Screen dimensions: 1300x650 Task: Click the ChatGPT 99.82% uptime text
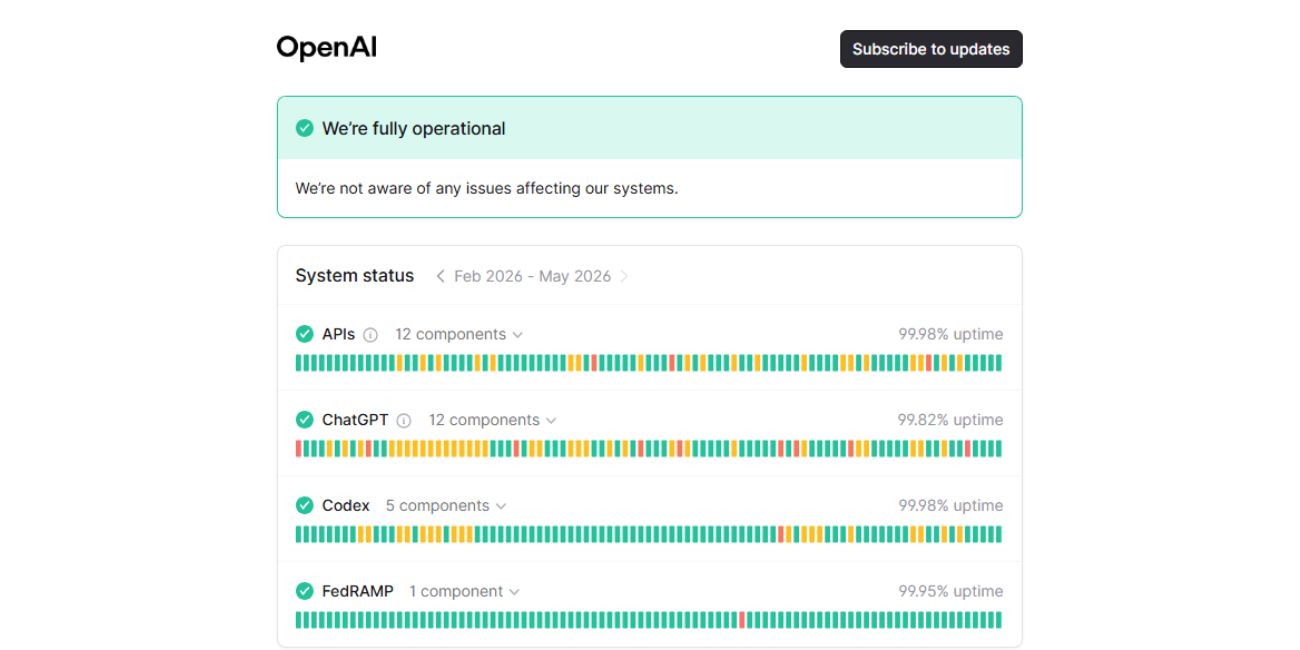pyautogui.click(x=950, y=420)
